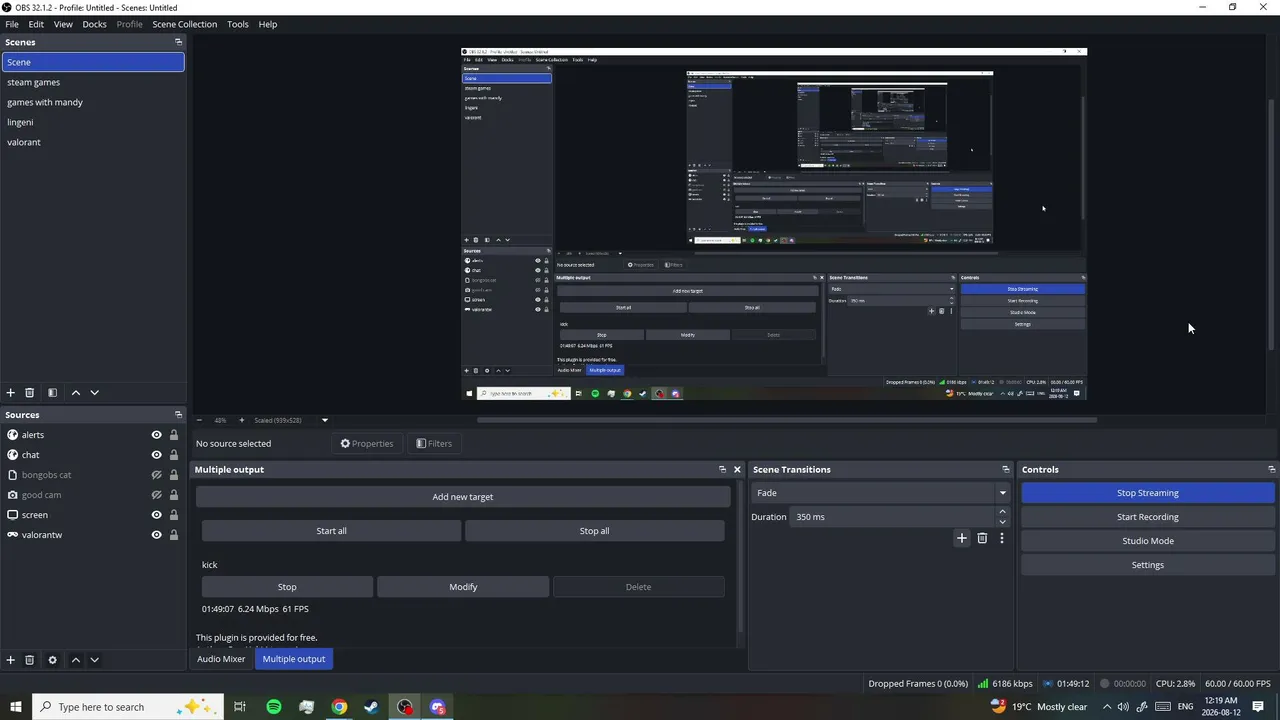The height and width of the screenshot is (720, 1280).
Task: Move the selected source down
Action: pos(94,660)
